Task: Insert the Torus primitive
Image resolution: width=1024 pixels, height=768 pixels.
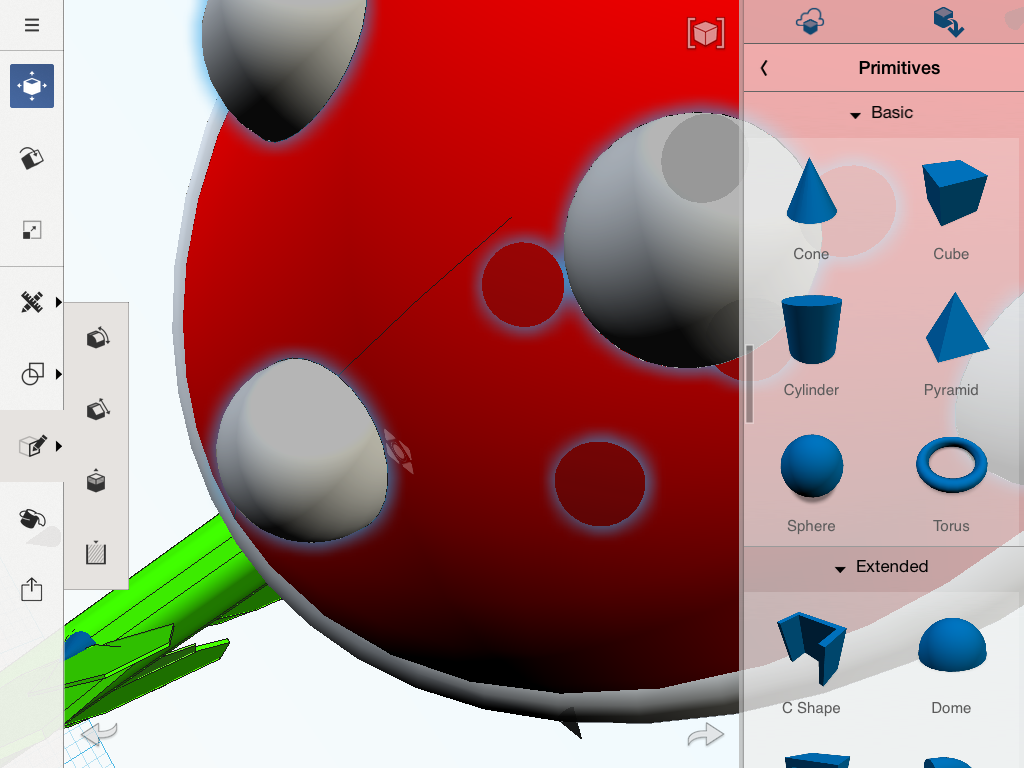Action: tap(952, 483)
